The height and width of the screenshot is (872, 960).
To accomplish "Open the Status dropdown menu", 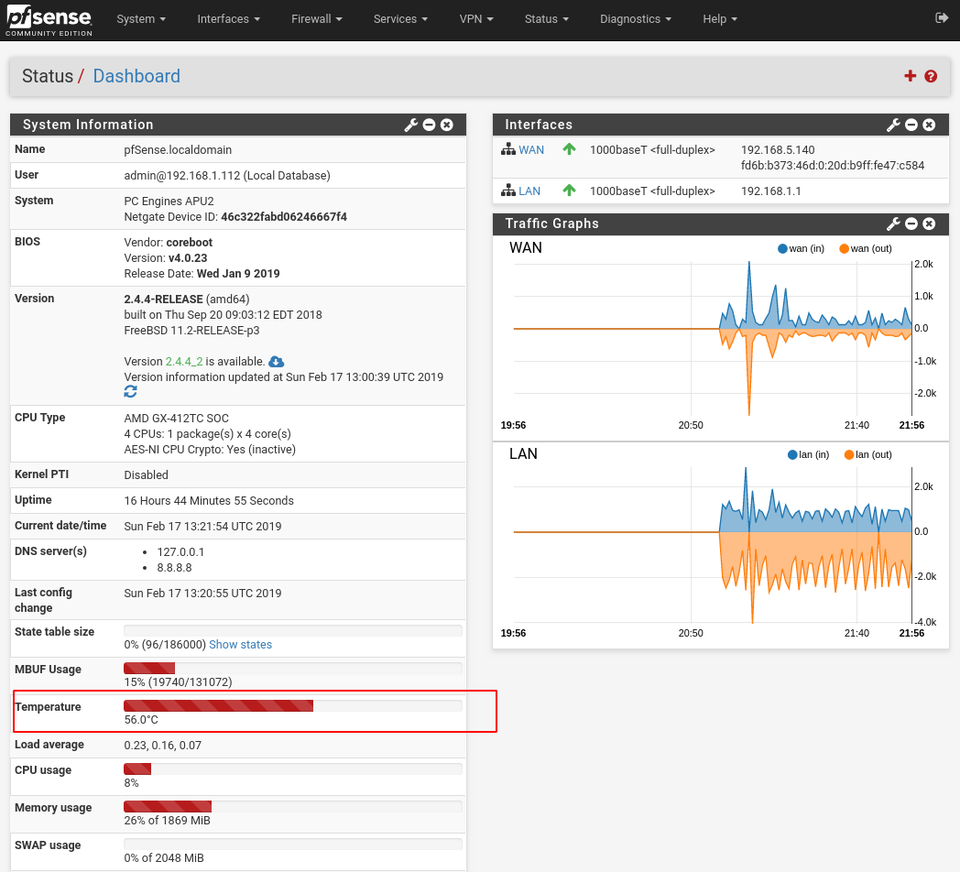I will click(x=547, y=19).
